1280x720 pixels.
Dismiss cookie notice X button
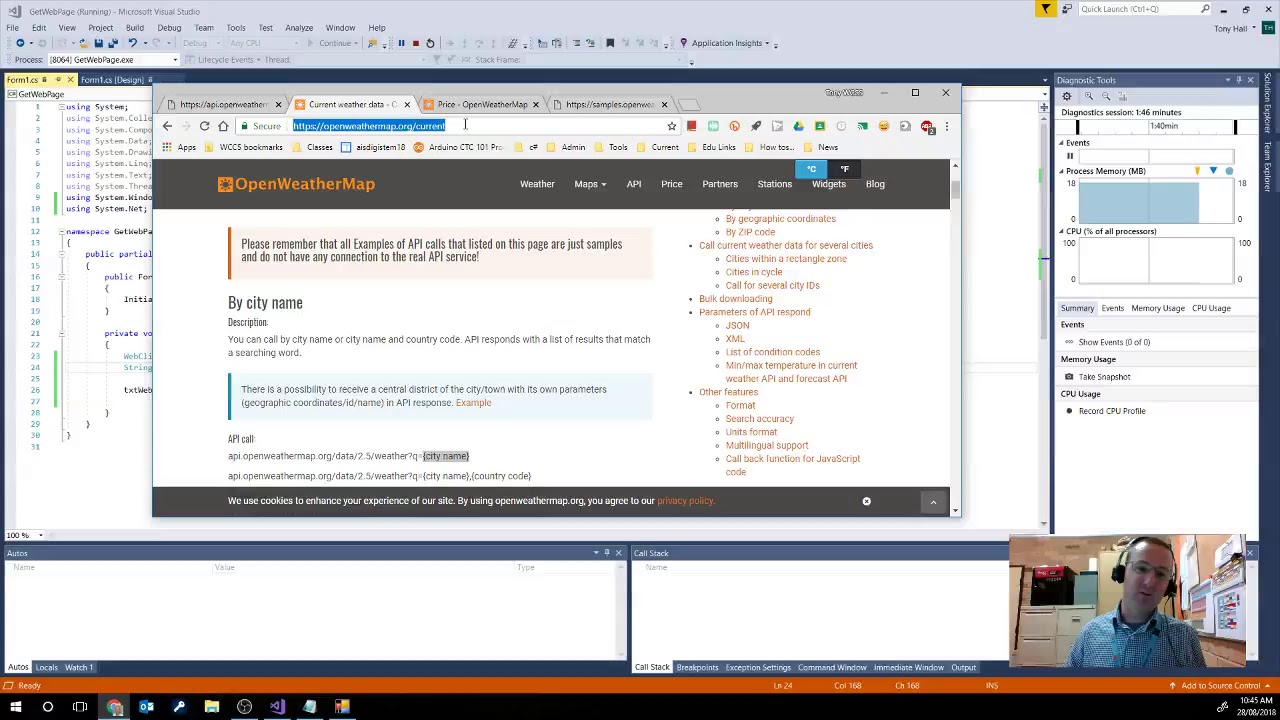[x=866, y=501]
